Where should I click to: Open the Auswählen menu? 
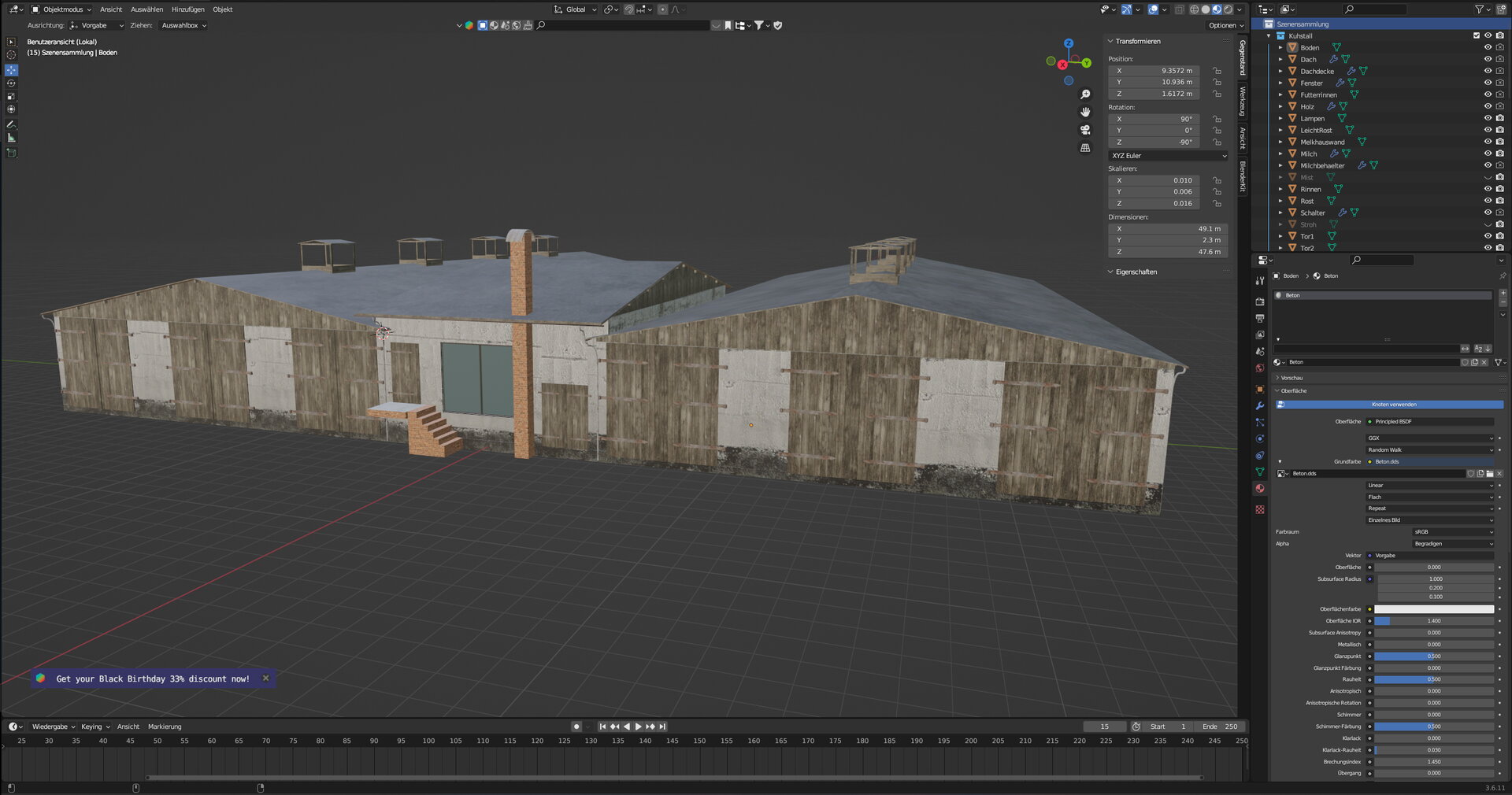coord(146,9)
